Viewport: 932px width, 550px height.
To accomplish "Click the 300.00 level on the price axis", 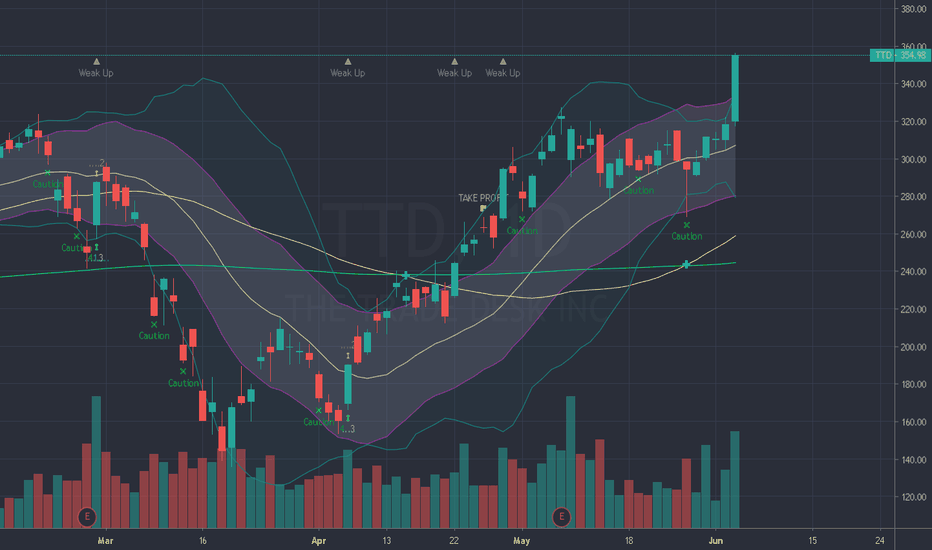I will tap(914, 159).
